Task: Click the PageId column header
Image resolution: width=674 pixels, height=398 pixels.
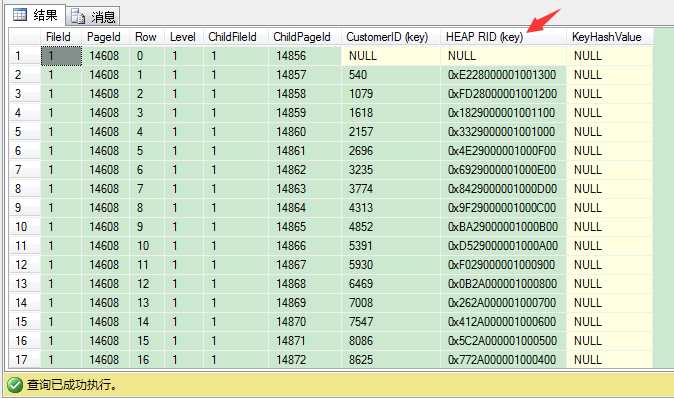Action: coord(106,37)
